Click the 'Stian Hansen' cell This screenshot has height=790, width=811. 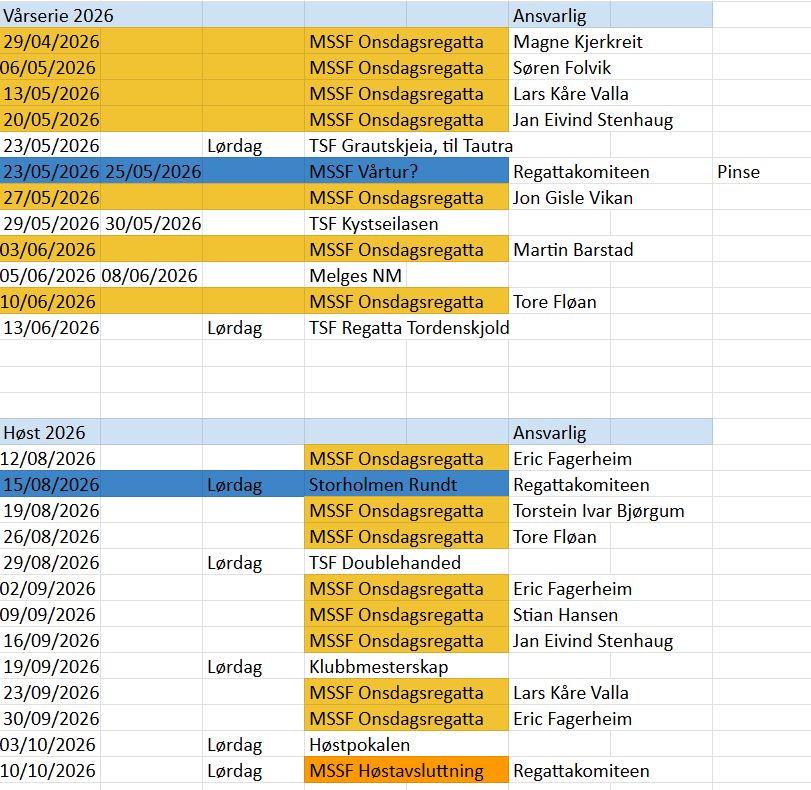(565, 615)
